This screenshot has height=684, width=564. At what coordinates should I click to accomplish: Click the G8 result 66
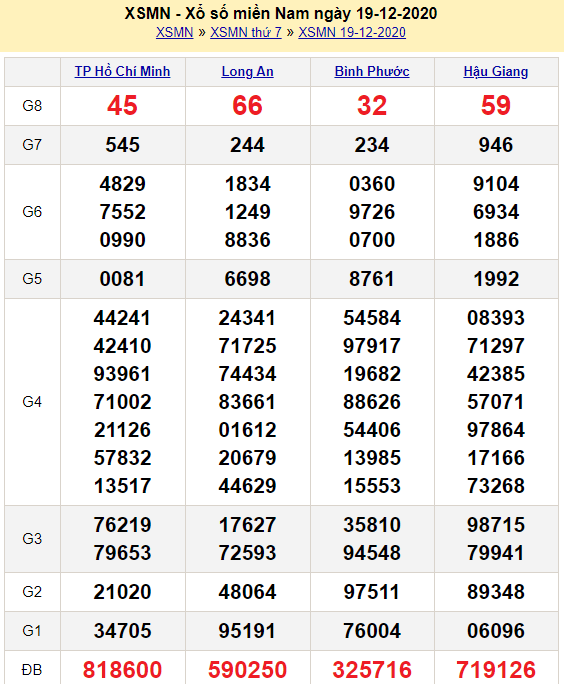coord(247,106)
